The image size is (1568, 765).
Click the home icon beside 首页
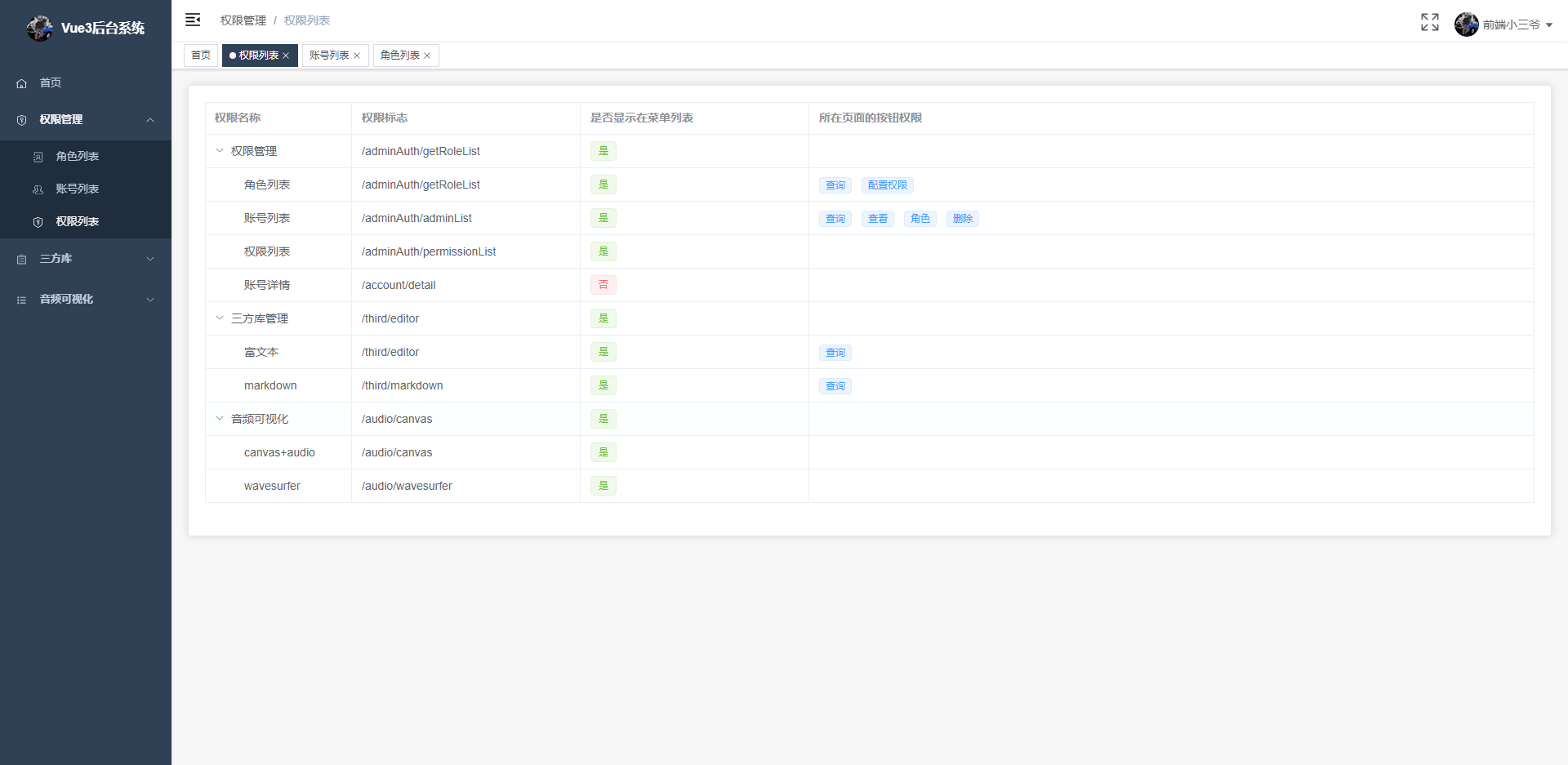(22, 83)
